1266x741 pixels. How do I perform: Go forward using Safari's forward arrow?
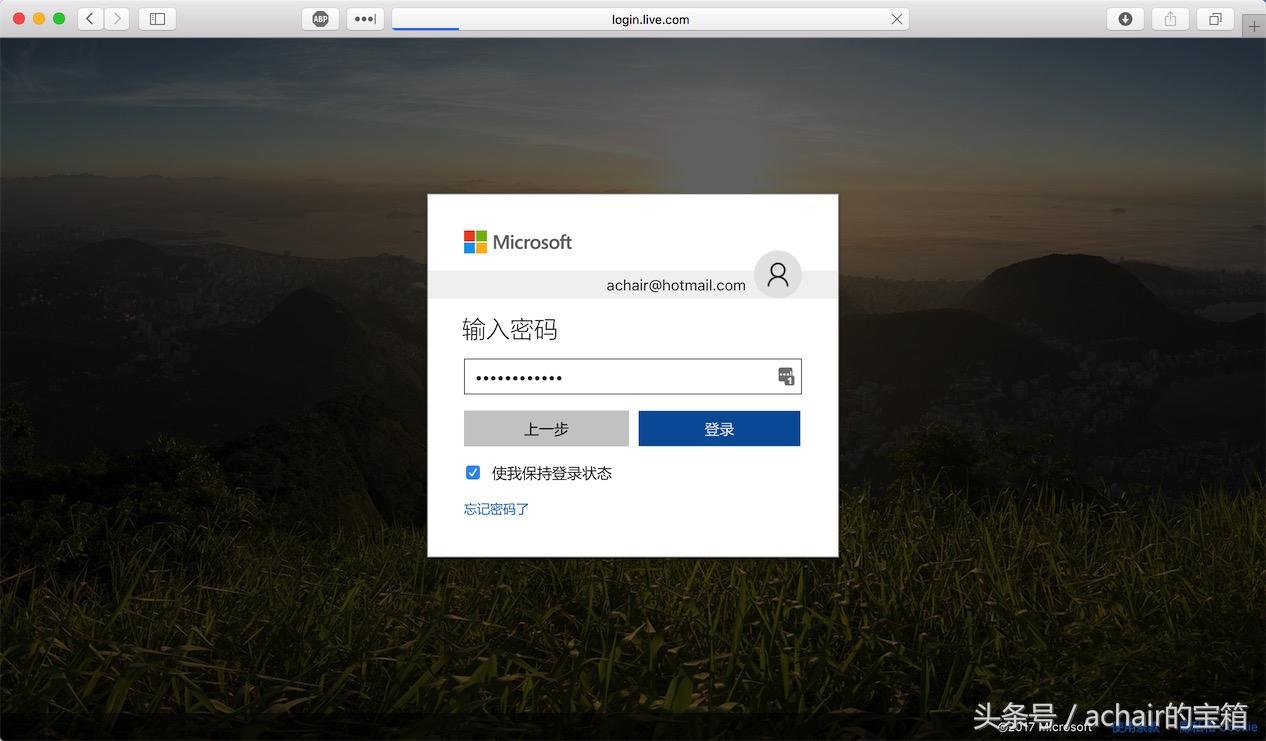click(117, 18)
